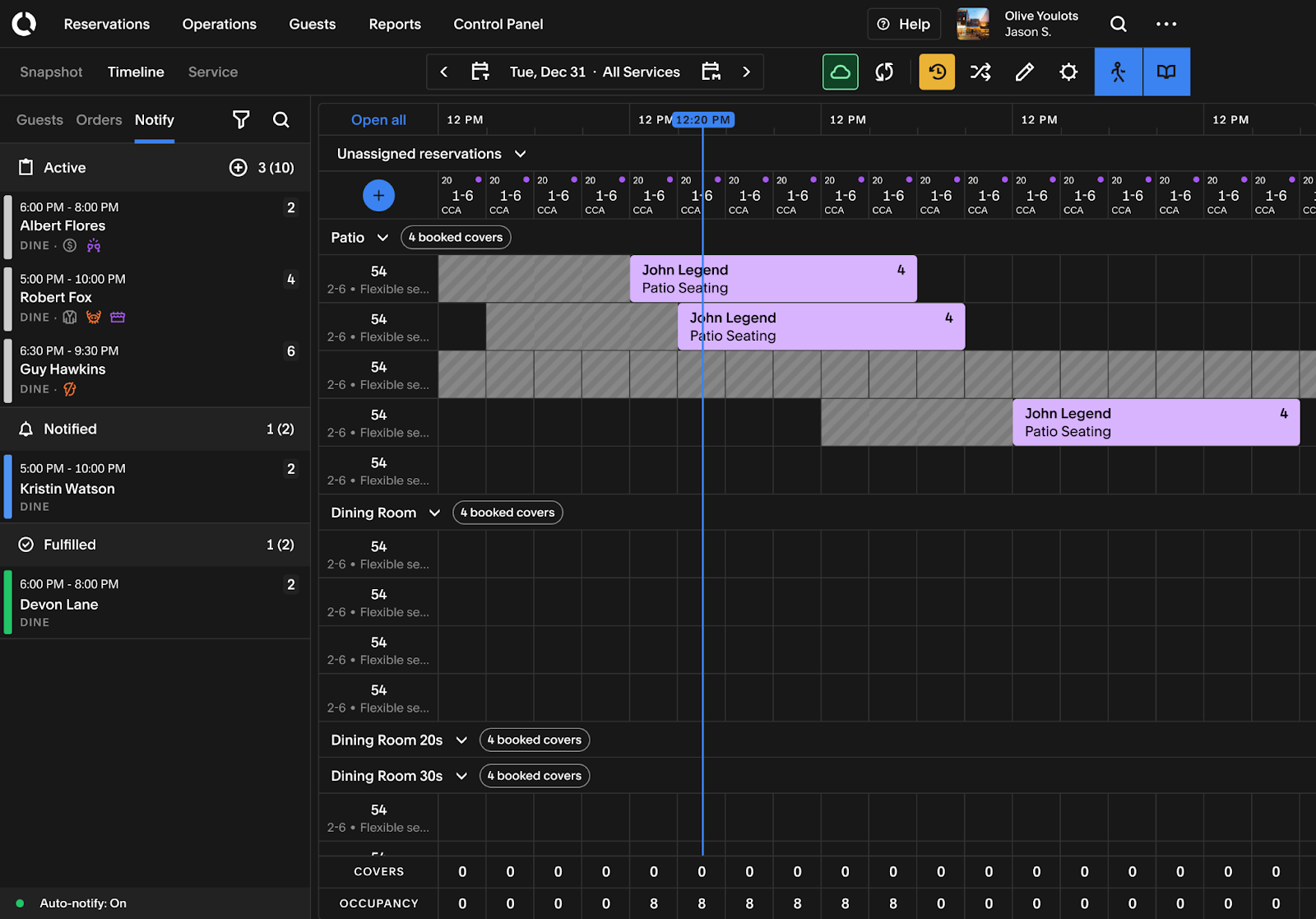Image resolution: width=1316 pixels, height=919 pixels.
Task: Switch to the Orders tab
Action: pos(99,120)
